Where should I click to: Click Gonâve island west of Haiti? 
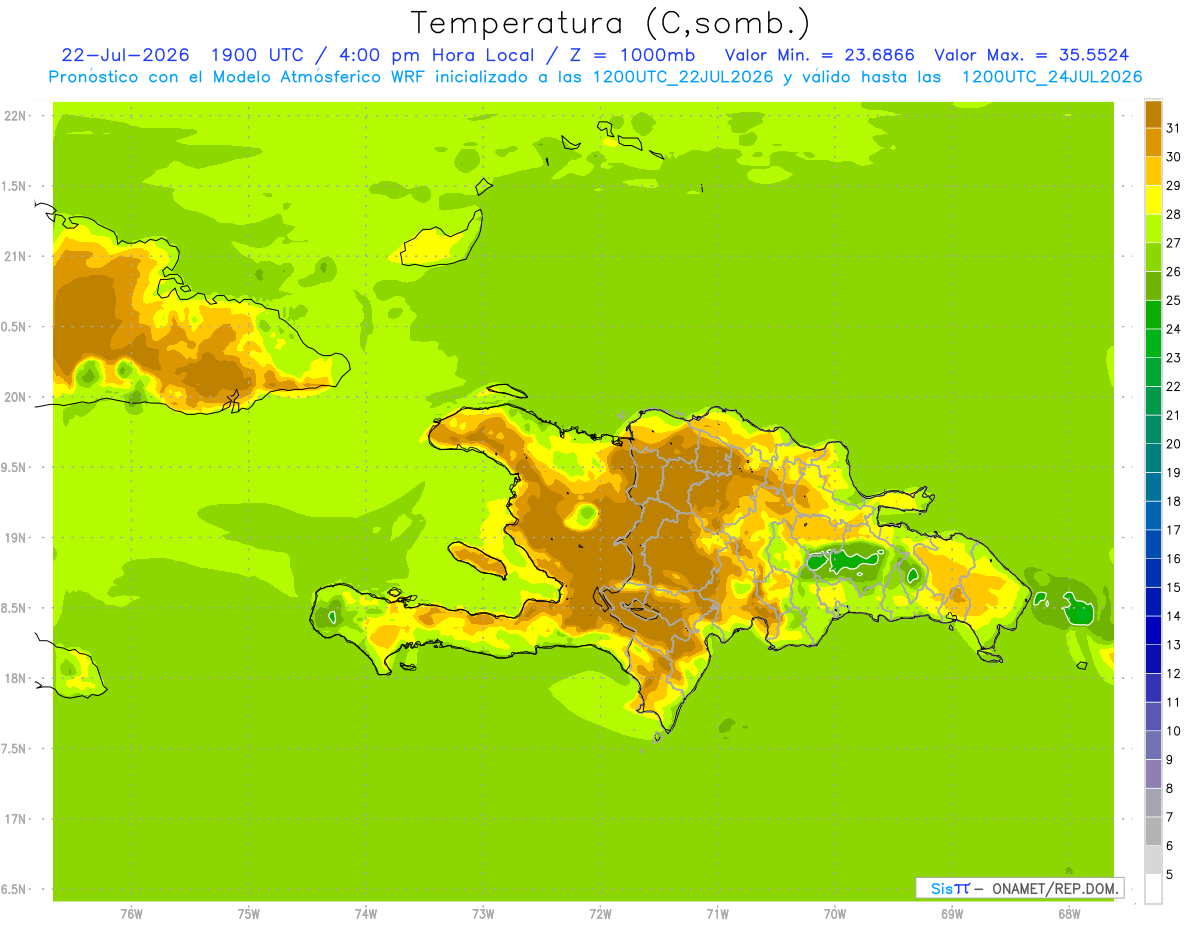pos(478,559)
